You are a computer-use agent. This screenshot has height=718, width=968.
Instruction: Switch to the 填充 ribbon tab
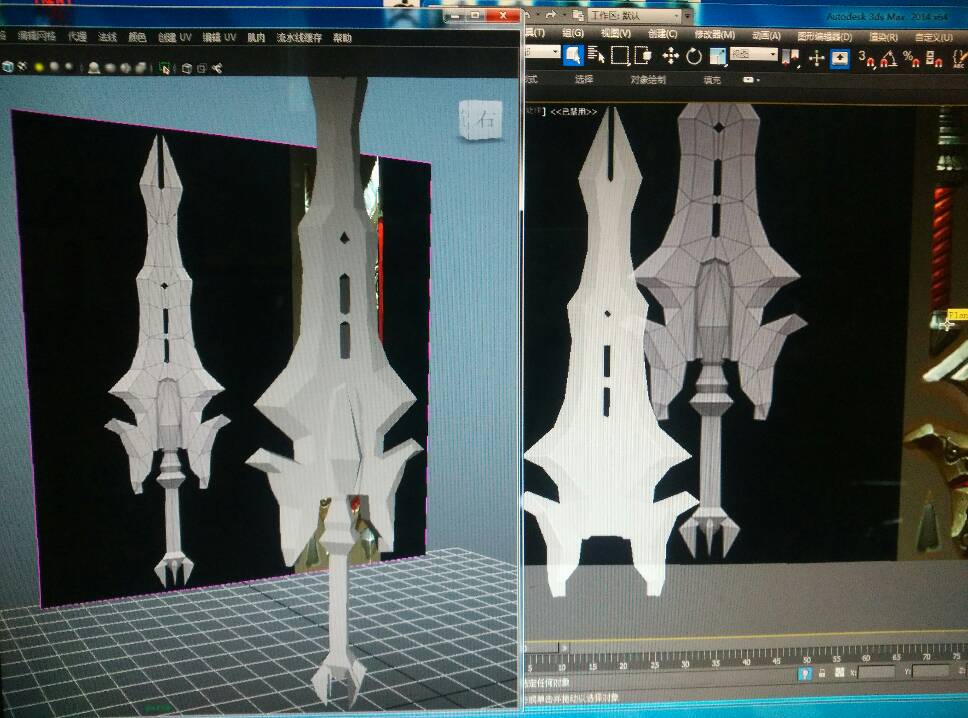(x=712, y=80)
